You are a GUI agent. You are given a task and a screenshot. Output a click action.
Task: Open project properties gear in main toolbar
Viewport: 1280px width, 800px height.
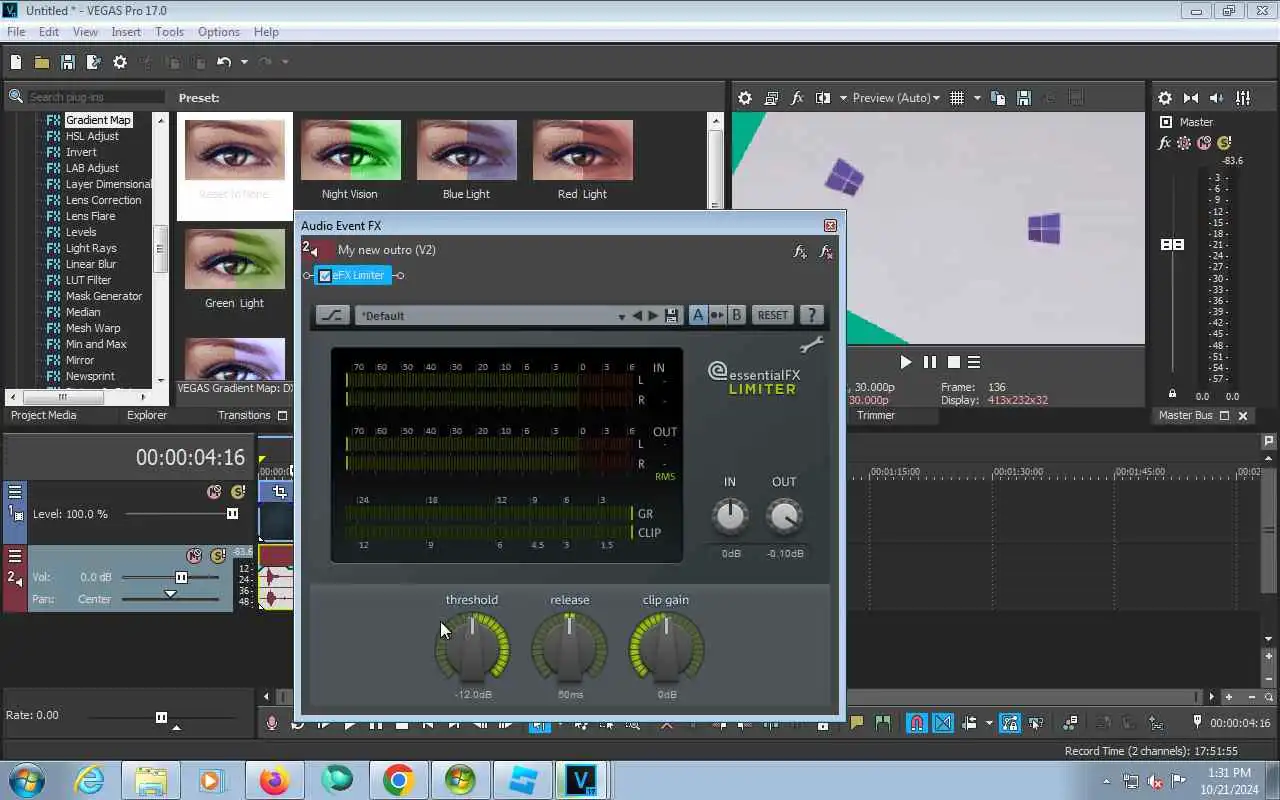pyautogui.click(x=120, y=62)
